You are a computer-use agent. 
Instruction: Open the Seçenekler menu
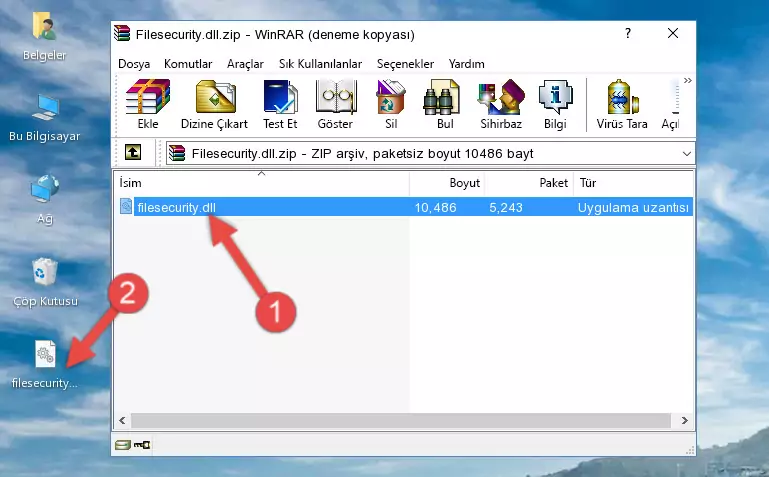405,64
